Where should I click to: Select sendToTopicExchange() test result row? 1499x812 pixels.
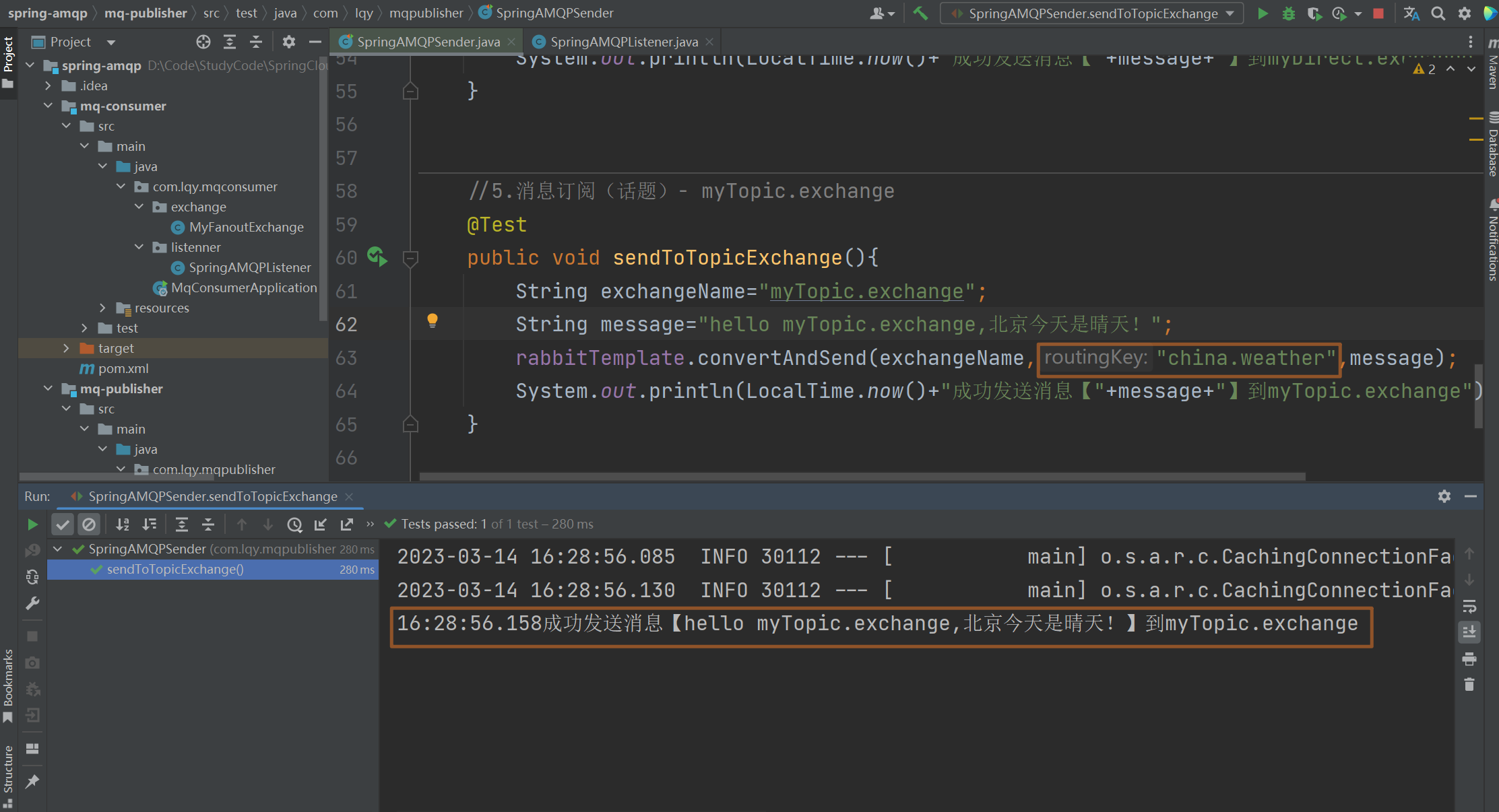(x=175, y=569)
